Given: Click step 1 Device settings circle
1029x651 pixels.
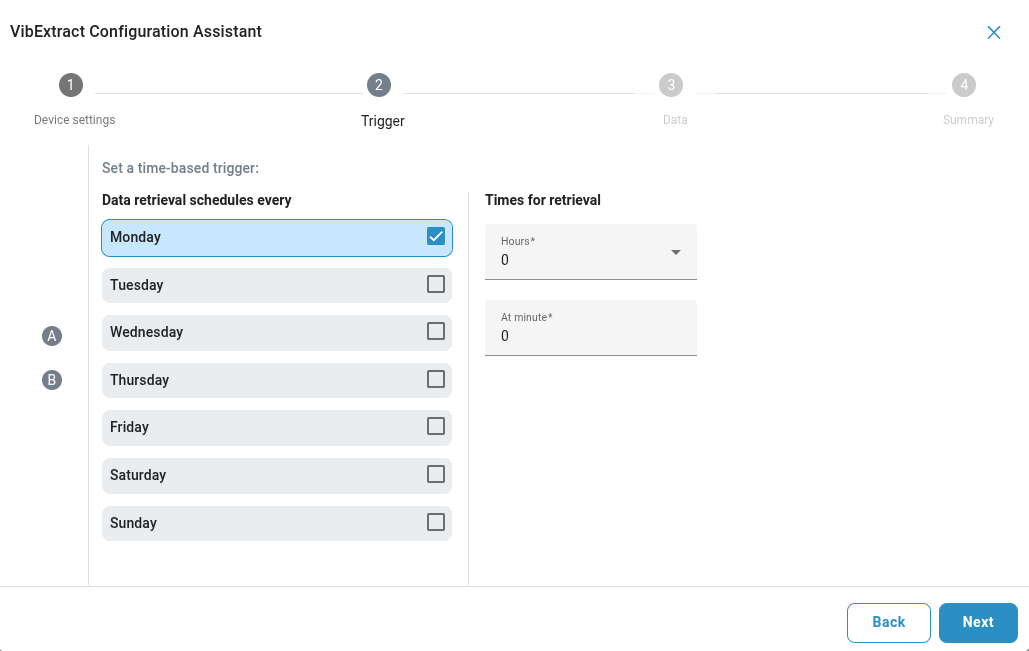Looking at the screenshot, I should [71, 85].
